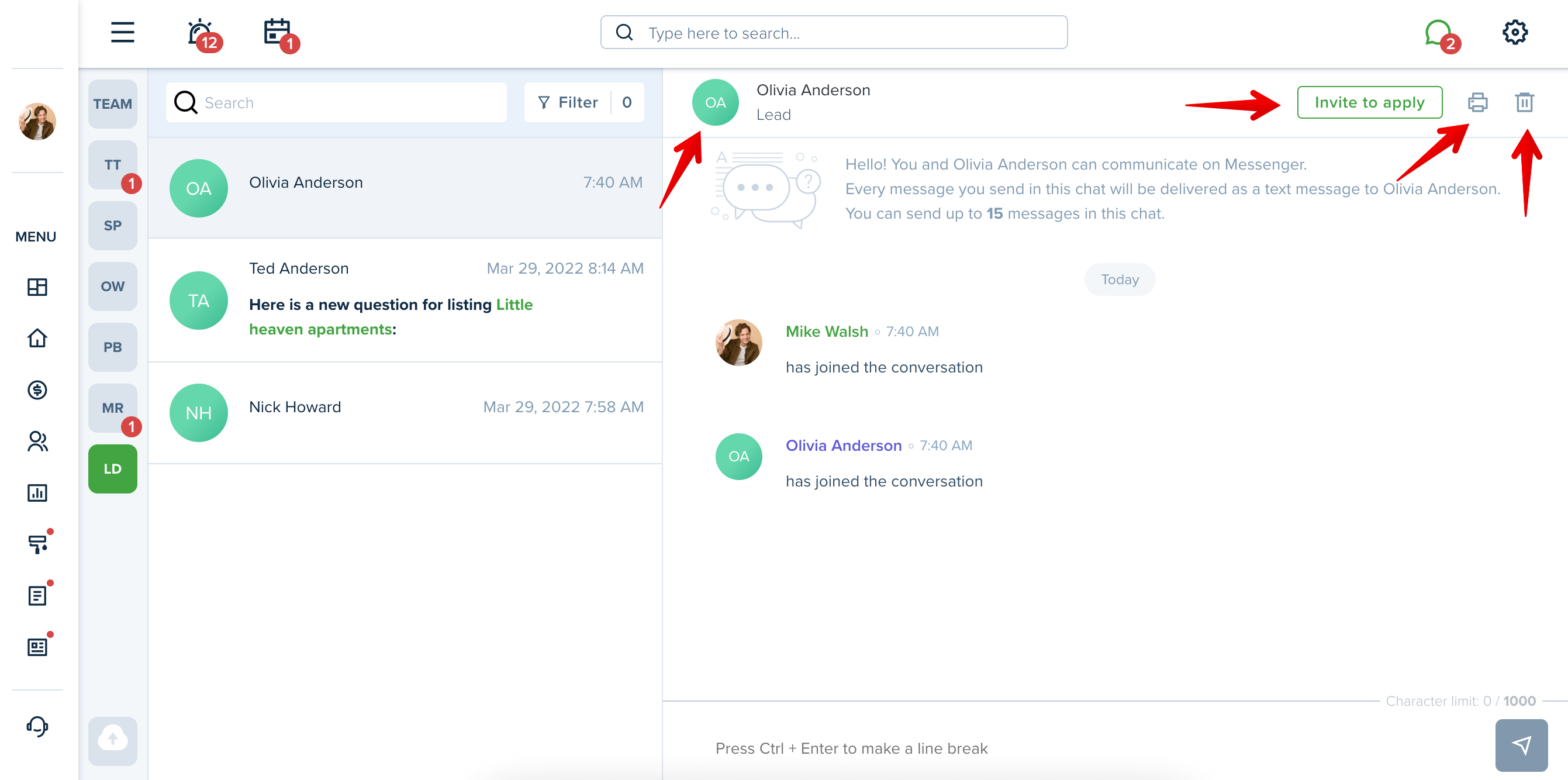Delete the conversation with trash icon
The image size is (1568, 780).
(x=1524, y=102)
